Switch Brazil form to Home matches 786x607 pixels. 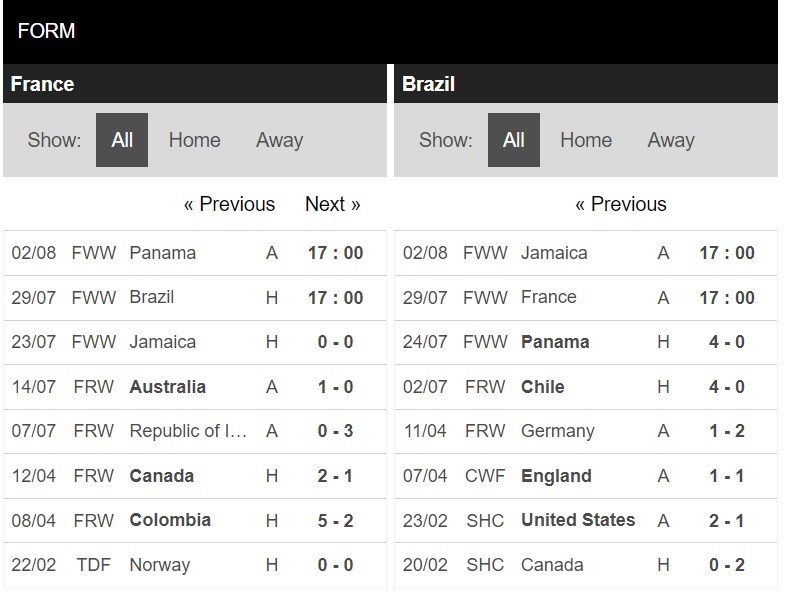(x=586, y=140)
